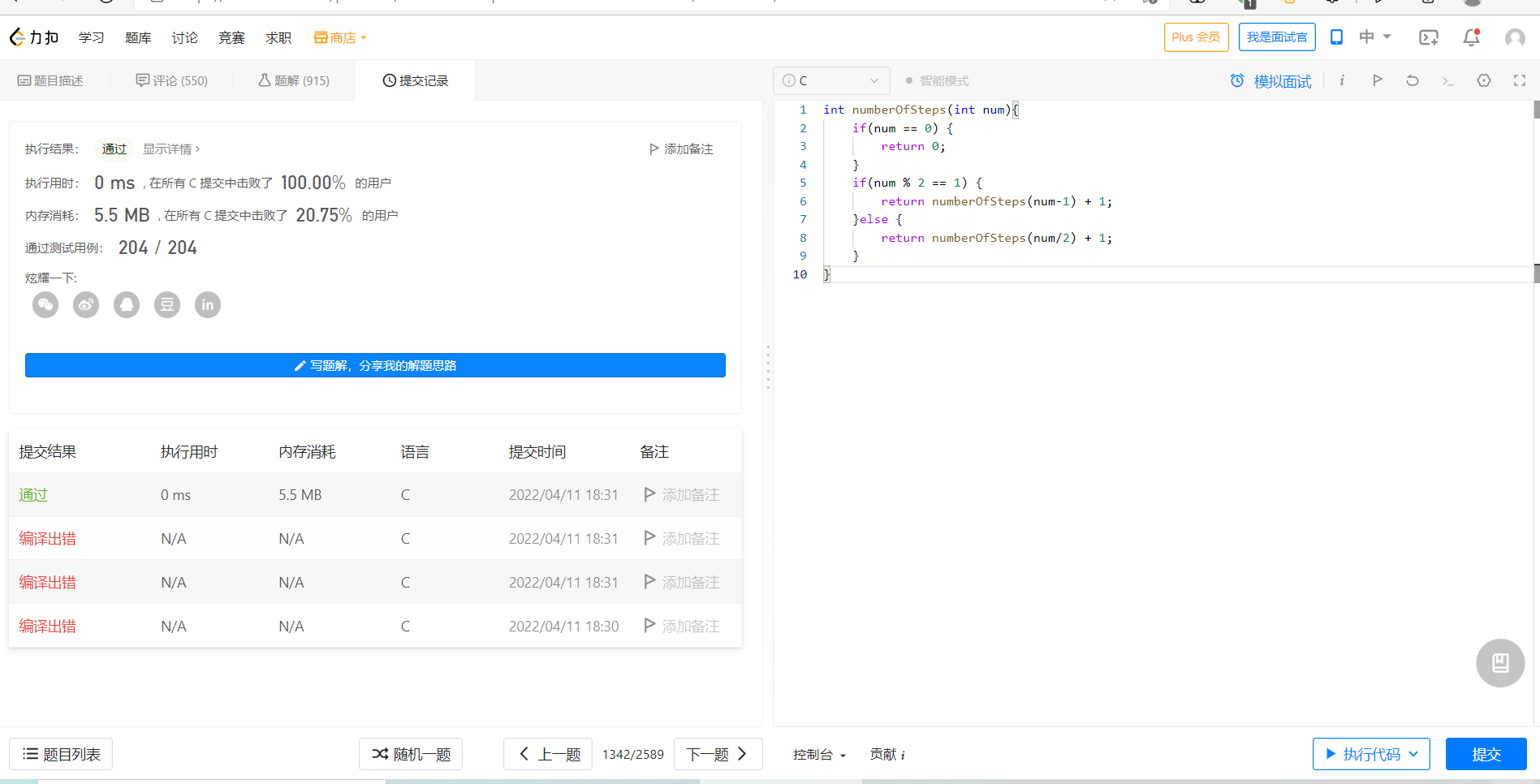
Task: Open the C language dropdown
Action: tap(831, 80)
